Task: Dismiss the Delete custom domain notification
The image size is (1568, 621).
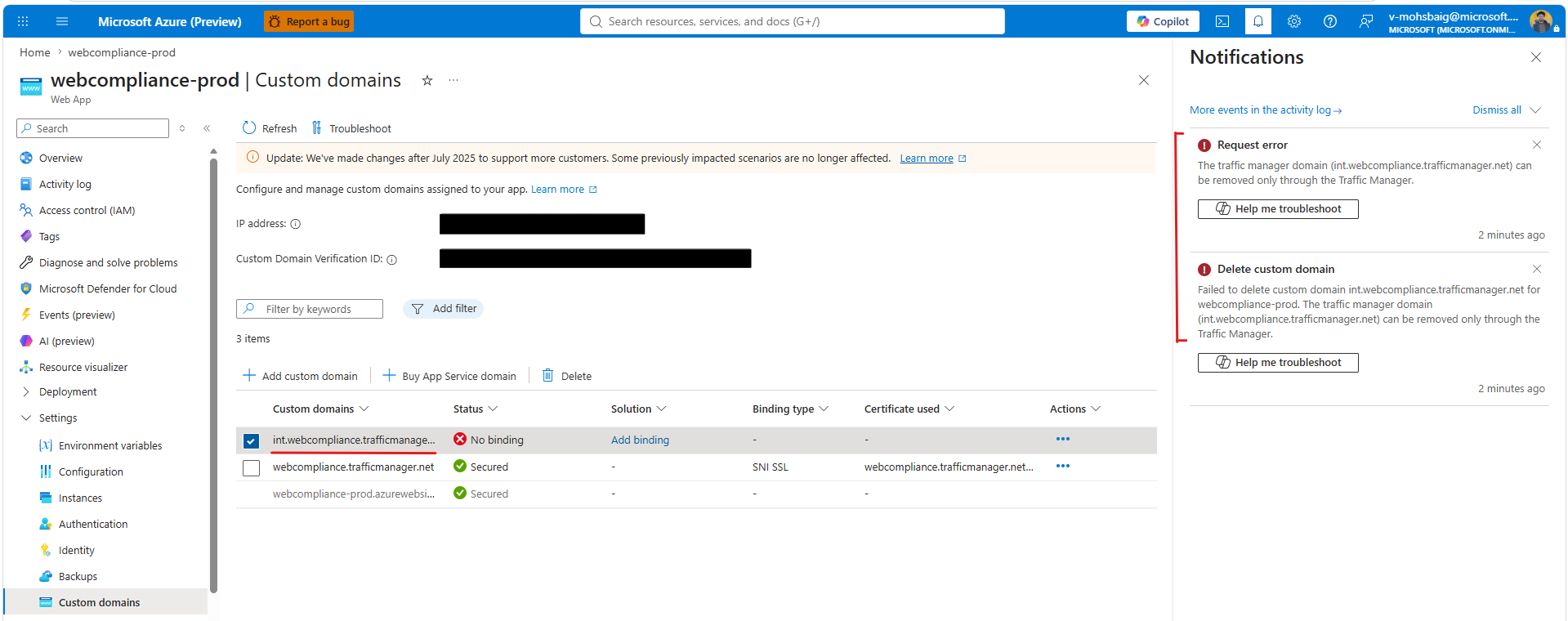Action: [1537, 269]
